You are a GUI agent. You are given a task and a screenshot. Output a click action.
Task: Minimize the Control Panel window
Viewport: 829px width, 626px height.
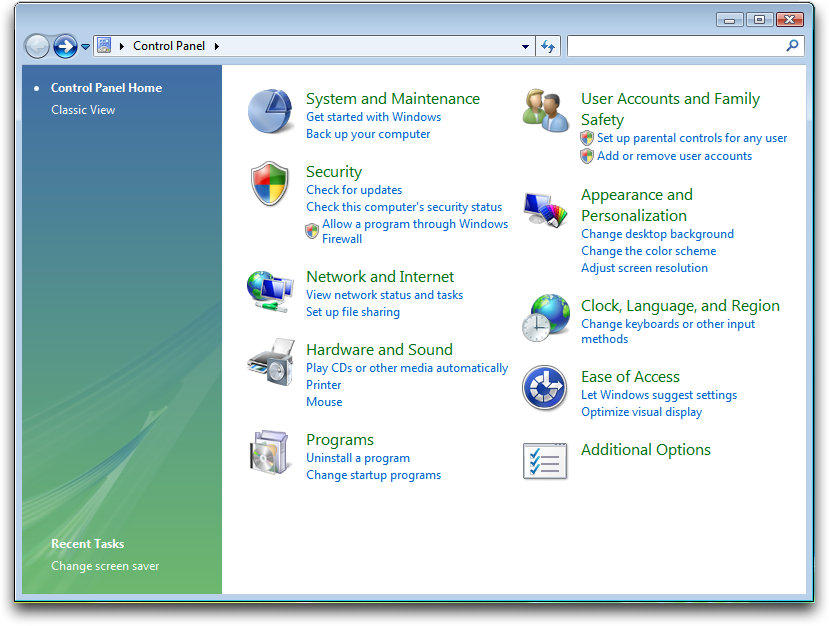tap(730, 20)
